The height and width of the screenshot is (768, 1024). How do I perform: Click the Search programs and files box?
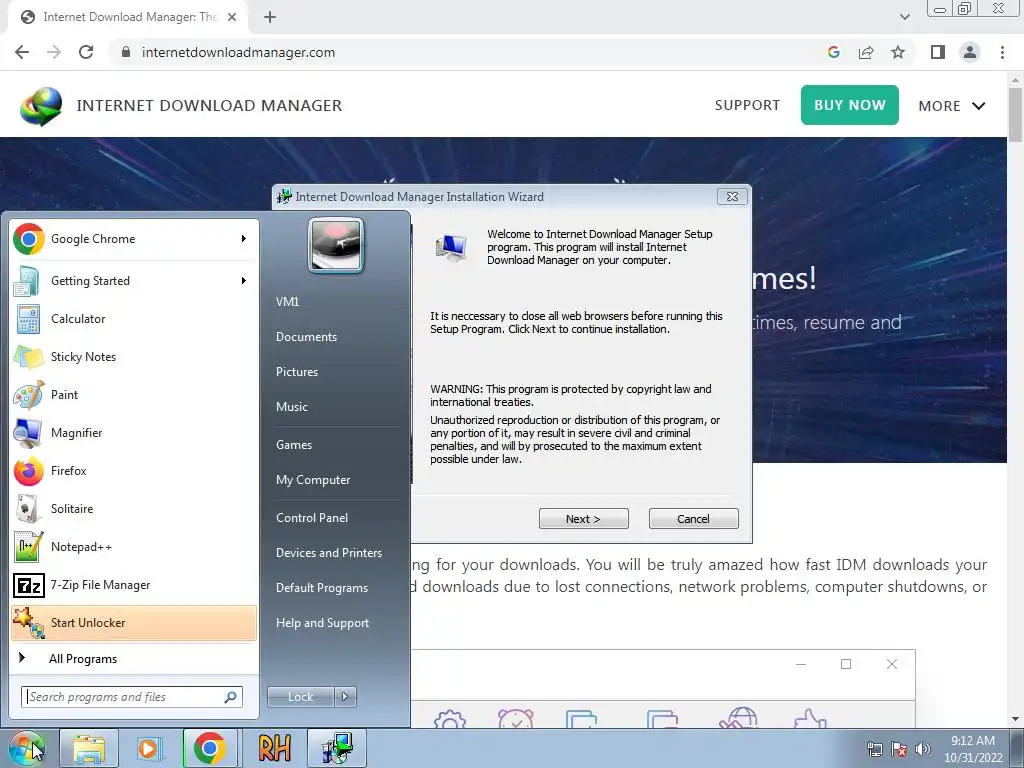(132, 697)
